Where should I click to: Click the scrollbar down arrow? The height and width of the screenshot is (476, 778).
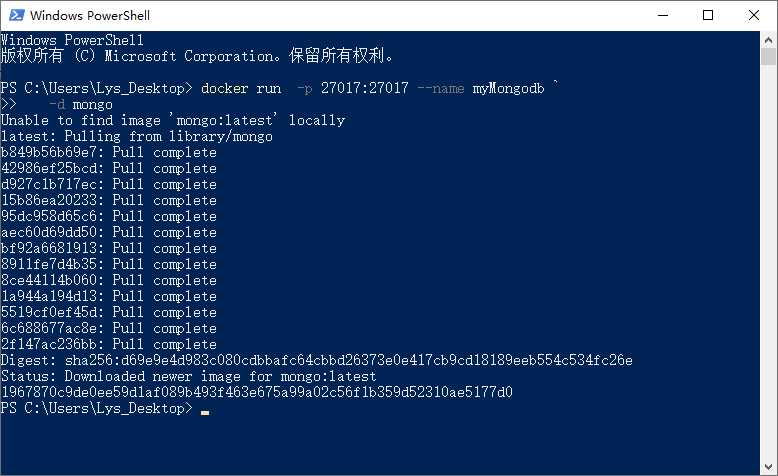(769, 467)
